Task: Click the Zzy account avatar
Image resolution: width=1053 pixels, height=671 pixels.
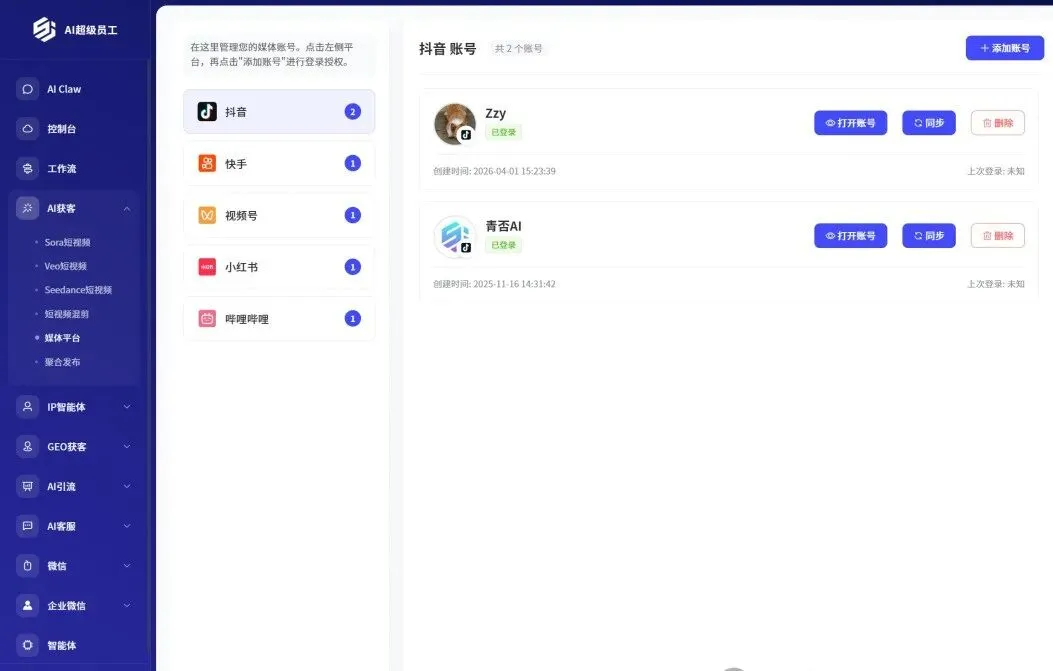Action: [455, 123]
